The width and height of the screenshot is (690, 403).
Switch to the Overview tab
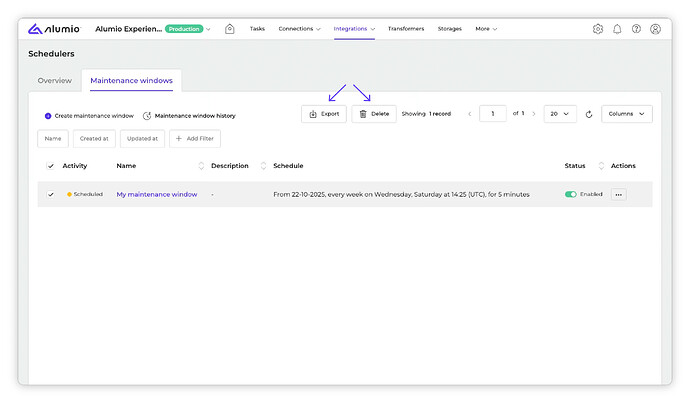tap(55, 80)
